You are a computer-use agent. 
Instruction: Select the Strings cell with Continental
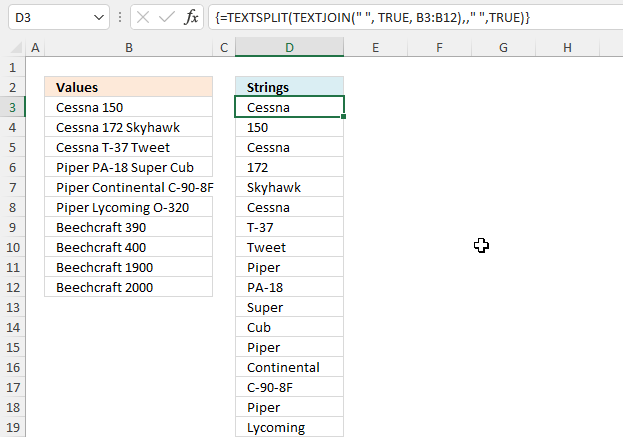pos(289,367)
